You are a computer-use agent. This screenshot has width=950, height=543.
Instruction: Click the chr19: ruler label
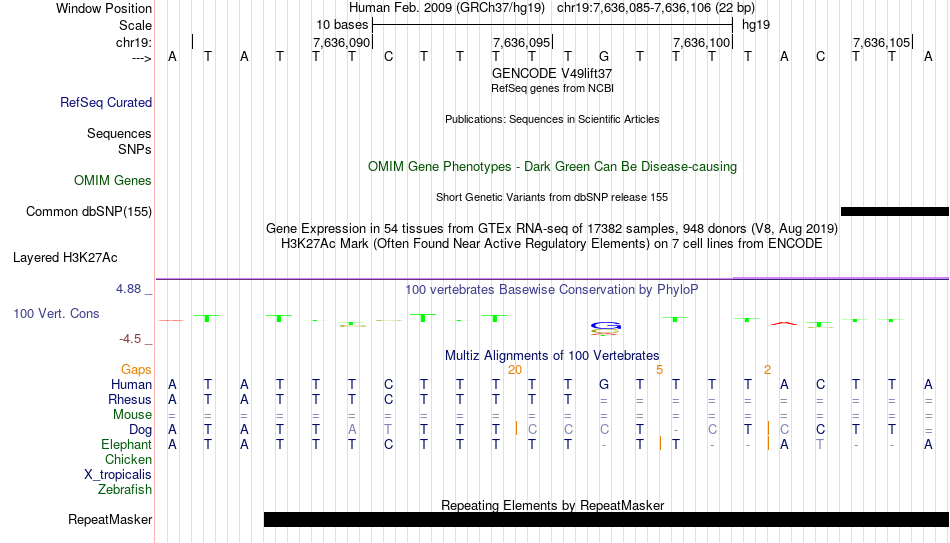click(134, 42)
